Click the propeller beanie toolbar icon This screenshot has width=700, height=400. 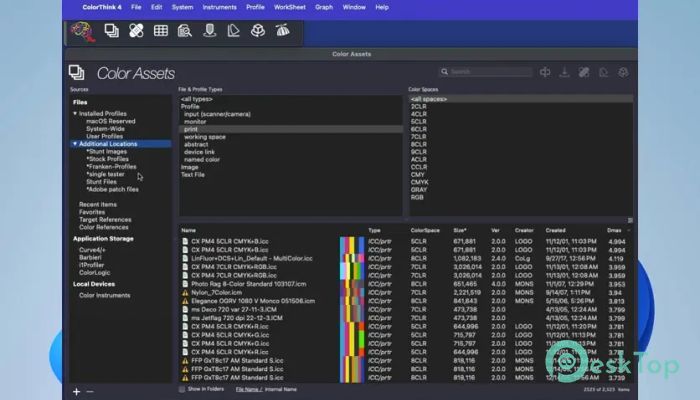(x=283, y=30)
